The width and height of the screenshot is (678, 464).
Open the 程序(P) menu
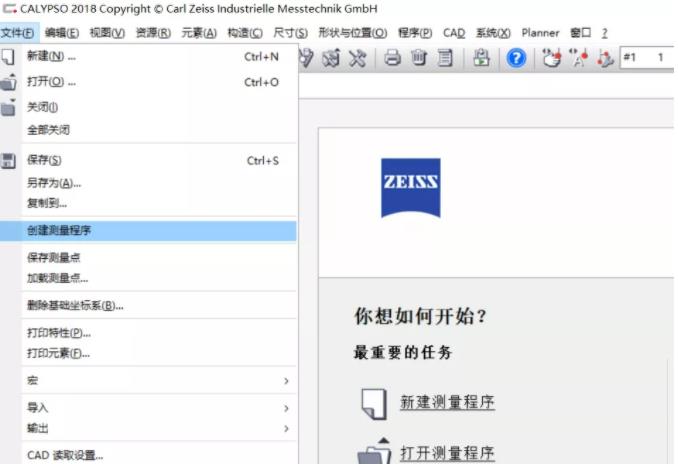pos(415,33)
